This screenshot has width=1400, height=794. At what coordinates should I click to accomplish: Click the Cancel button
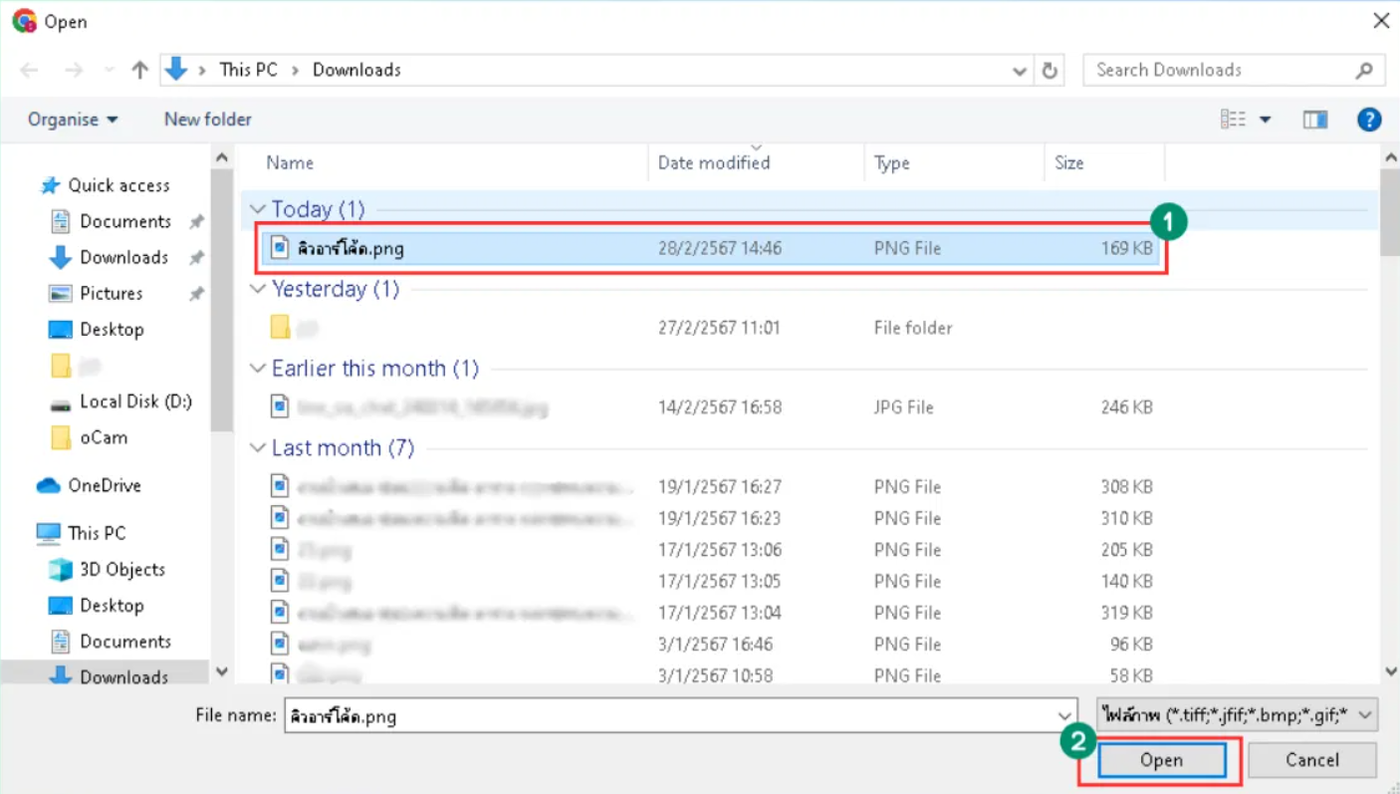point(1312,760)
